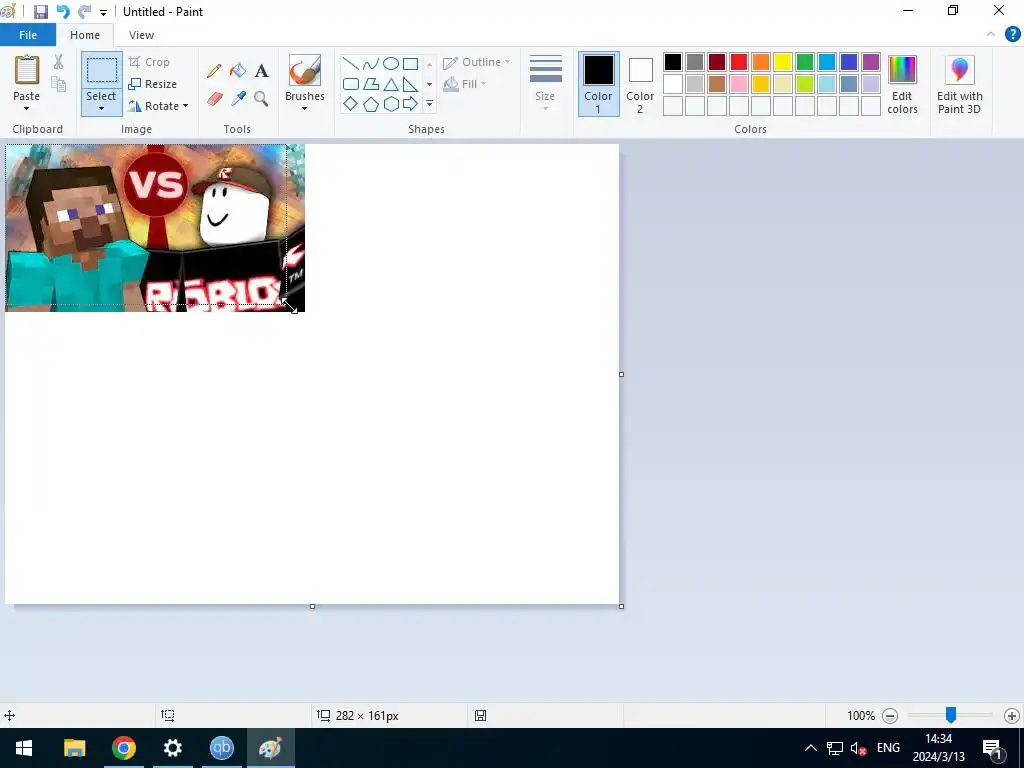Choose the Right arrow shape
Viewport: 1024px width, 768px height.
click(411, 104)
